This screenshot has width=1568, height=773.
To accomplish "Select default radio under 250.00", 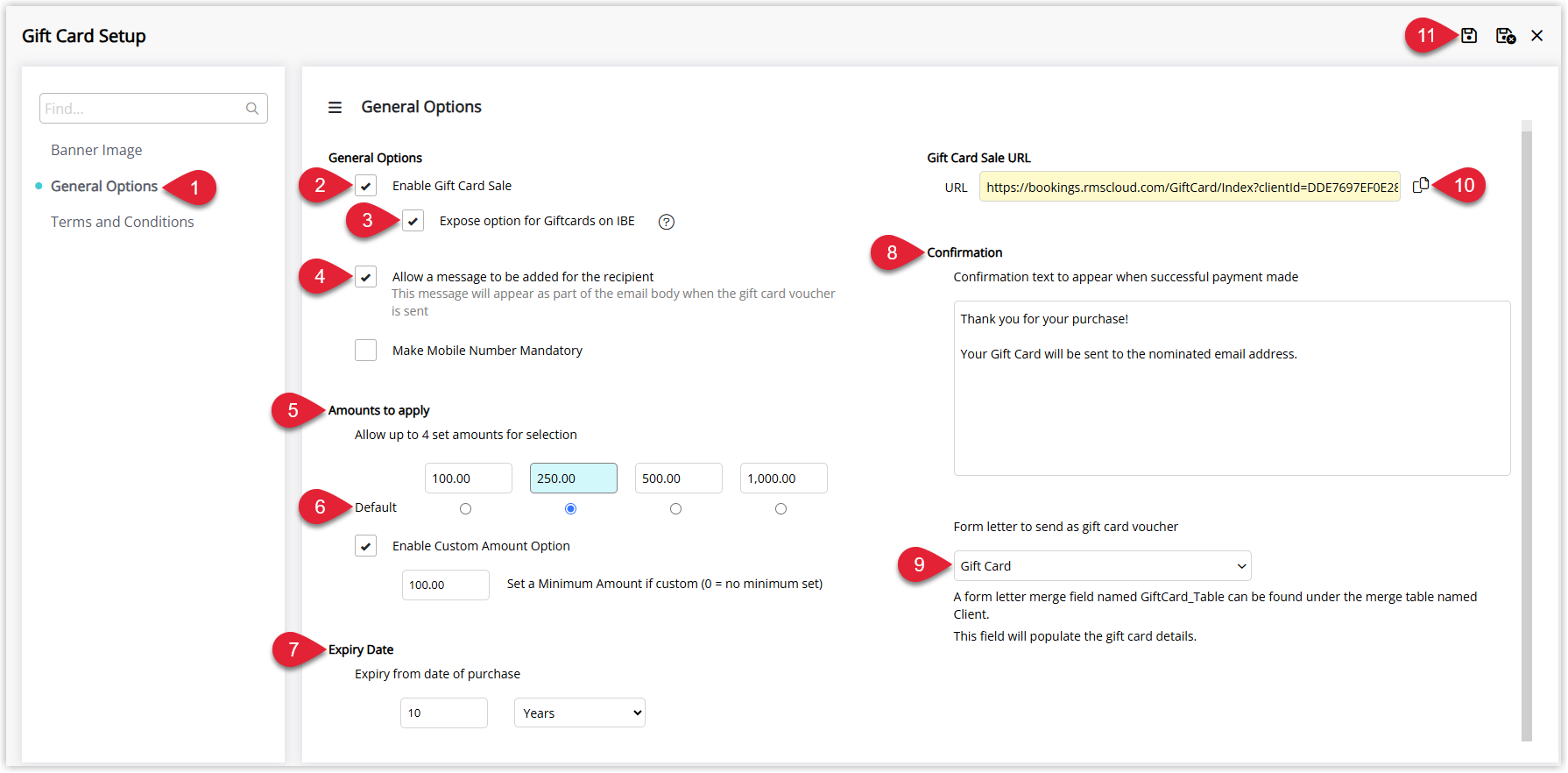I will pyautogui.click(x=571, y=509).
